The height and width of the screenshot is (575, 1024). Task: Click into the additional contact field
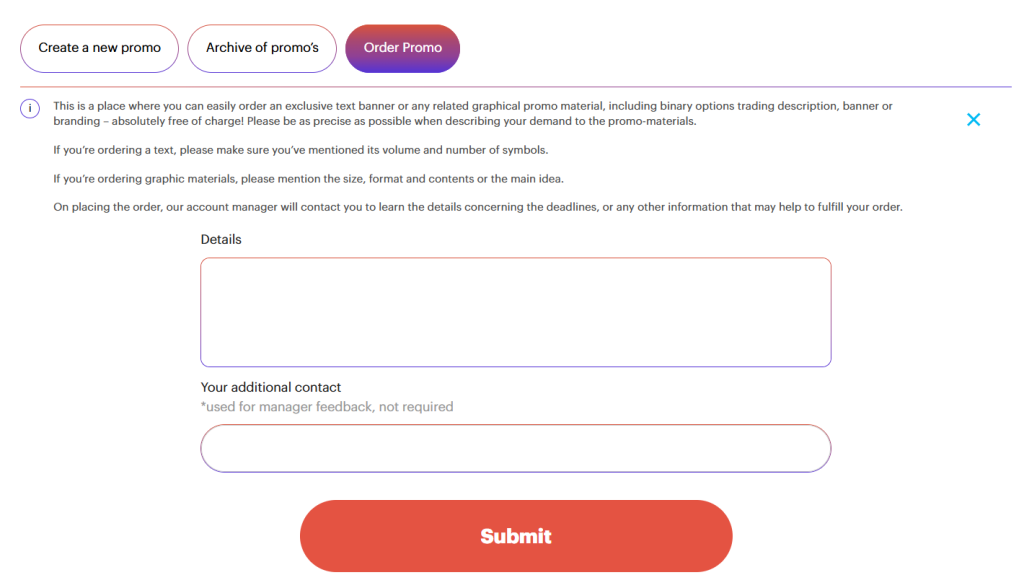click(x=516, y=448)
